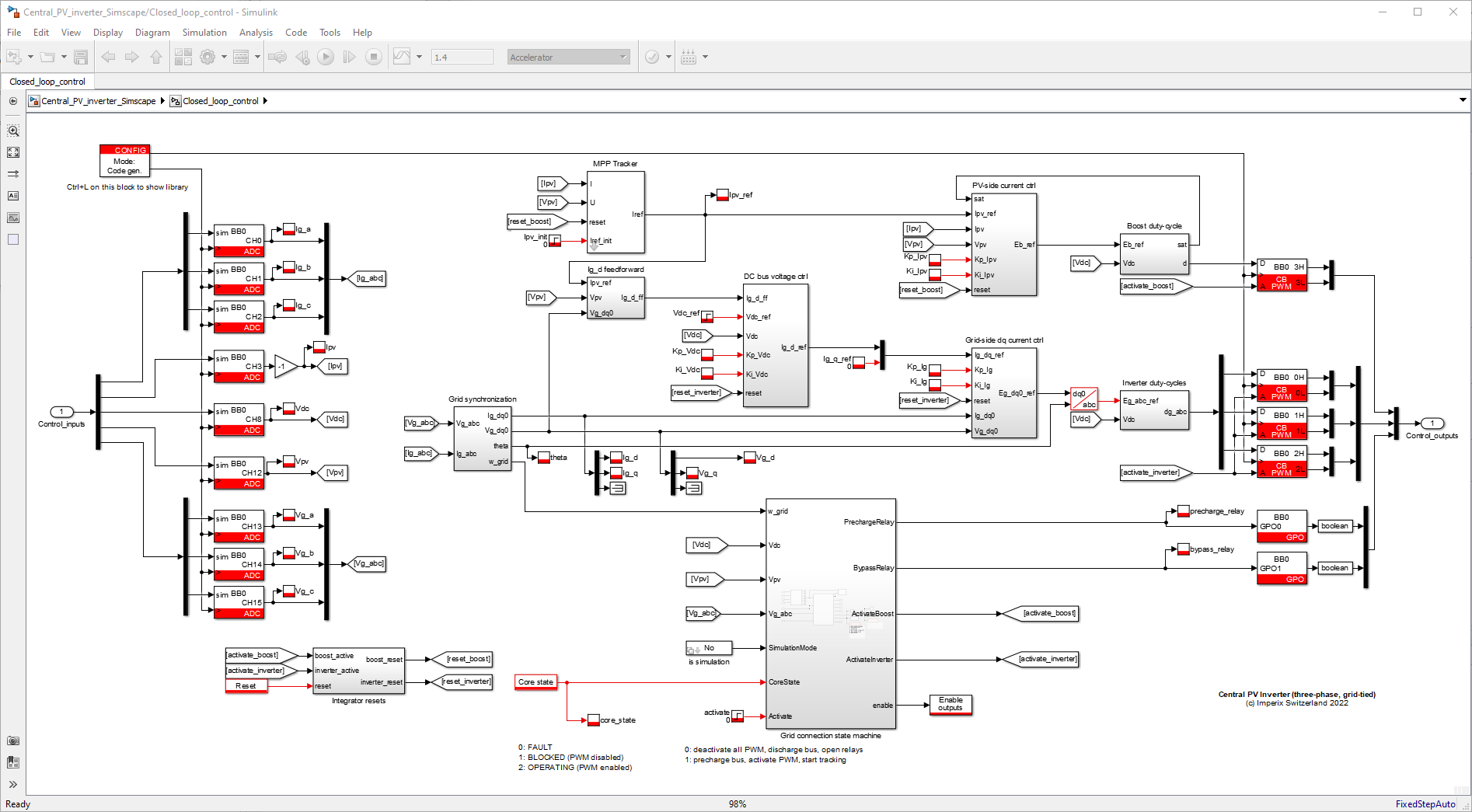
Task: Click the FixedStepAuto solver link
Action: (x=1425, y=804)
